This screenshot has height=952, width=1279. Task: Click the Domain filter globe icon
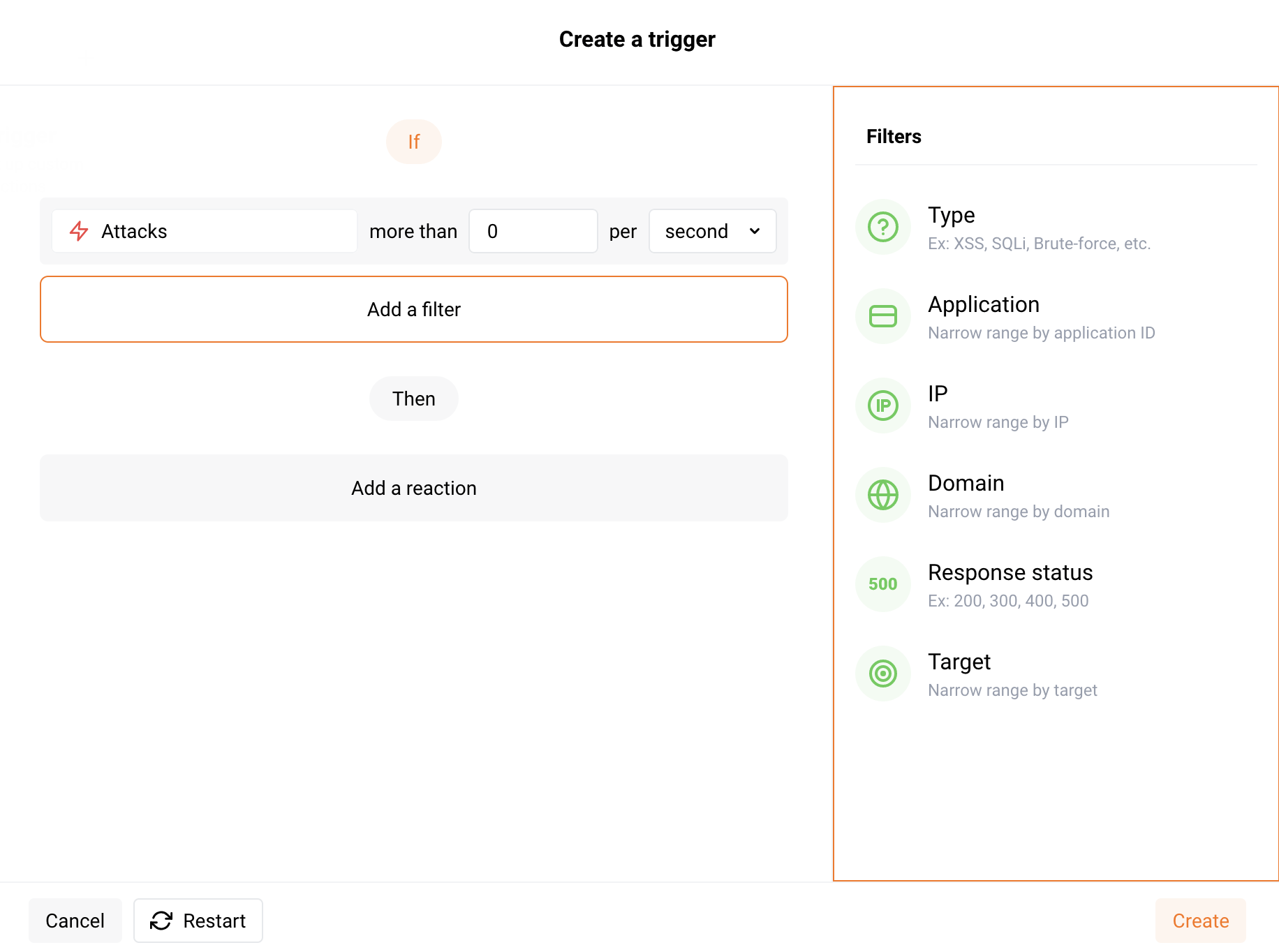[x=882, y=495]
